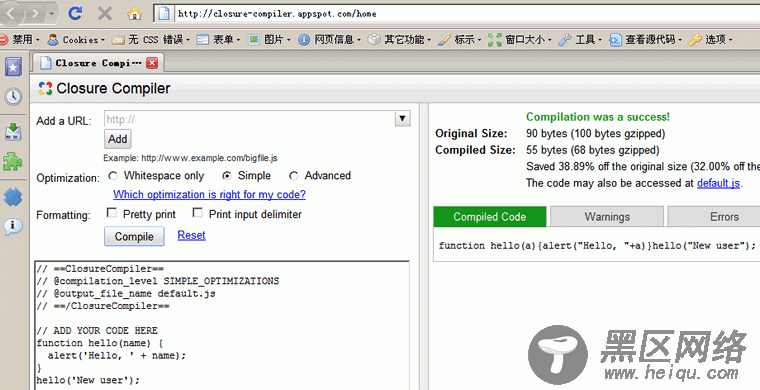
Task: Enable the Pretty print checkbox
Action: 111,213
